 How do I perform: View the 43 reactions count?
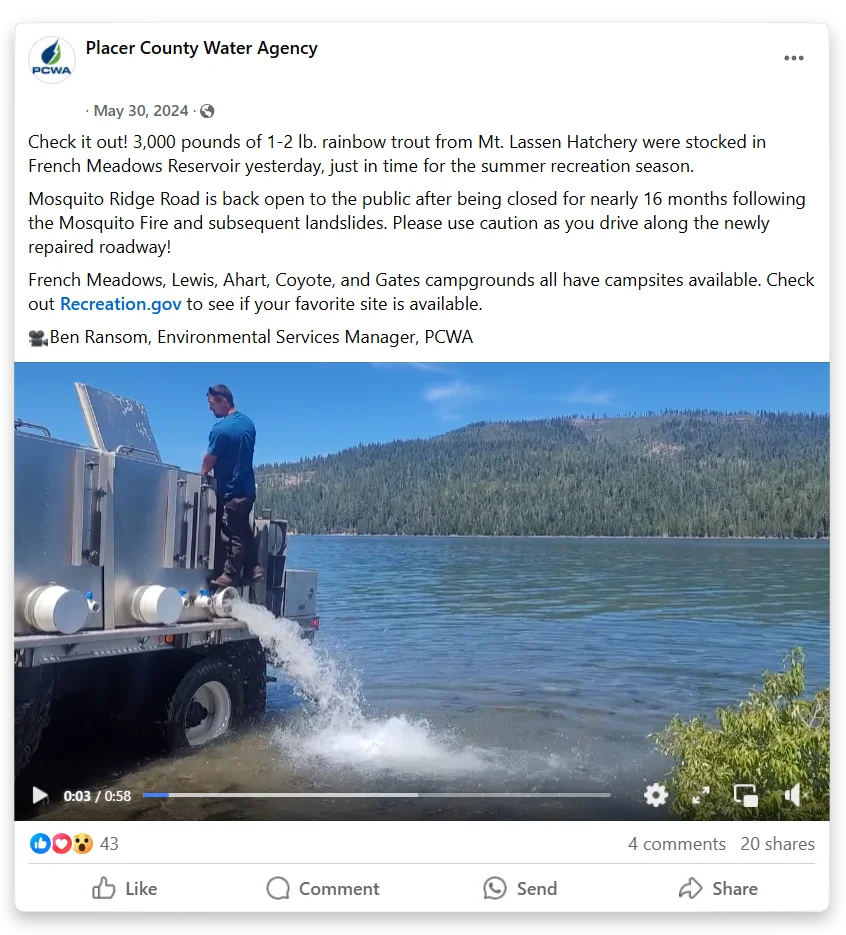[109, 844]
